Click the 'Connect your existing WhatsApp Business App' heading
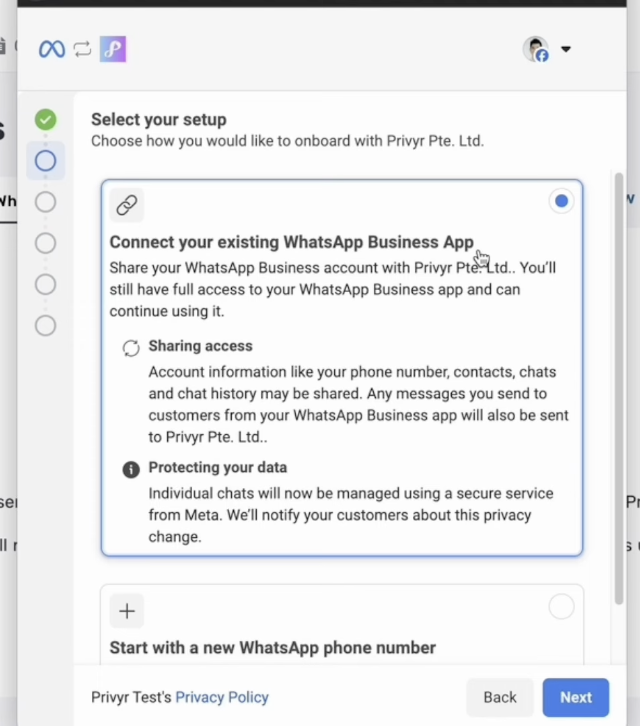Viewport: 640px width, 726px height. (x=292, y=242)
